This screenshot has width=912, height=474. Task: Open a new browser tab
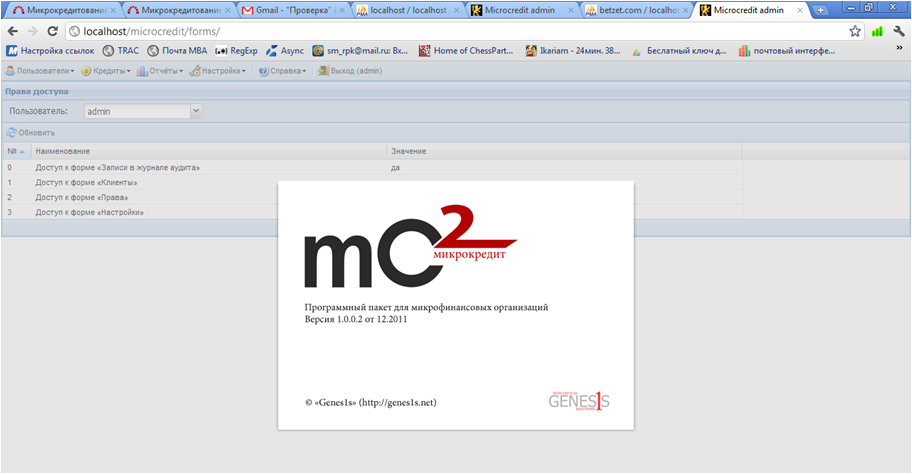tap(820, 10)
